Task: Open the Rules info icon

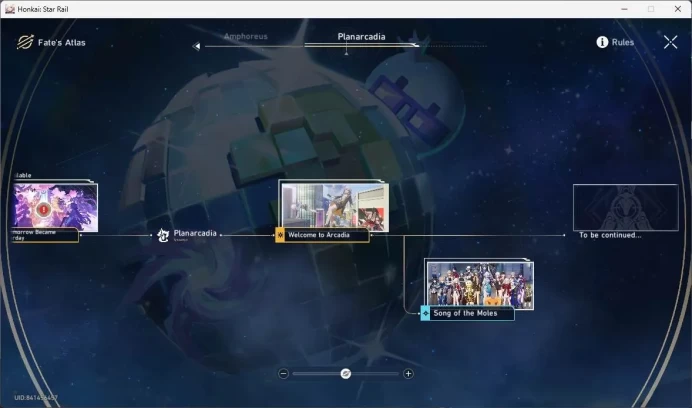Action: coord(602,42)
